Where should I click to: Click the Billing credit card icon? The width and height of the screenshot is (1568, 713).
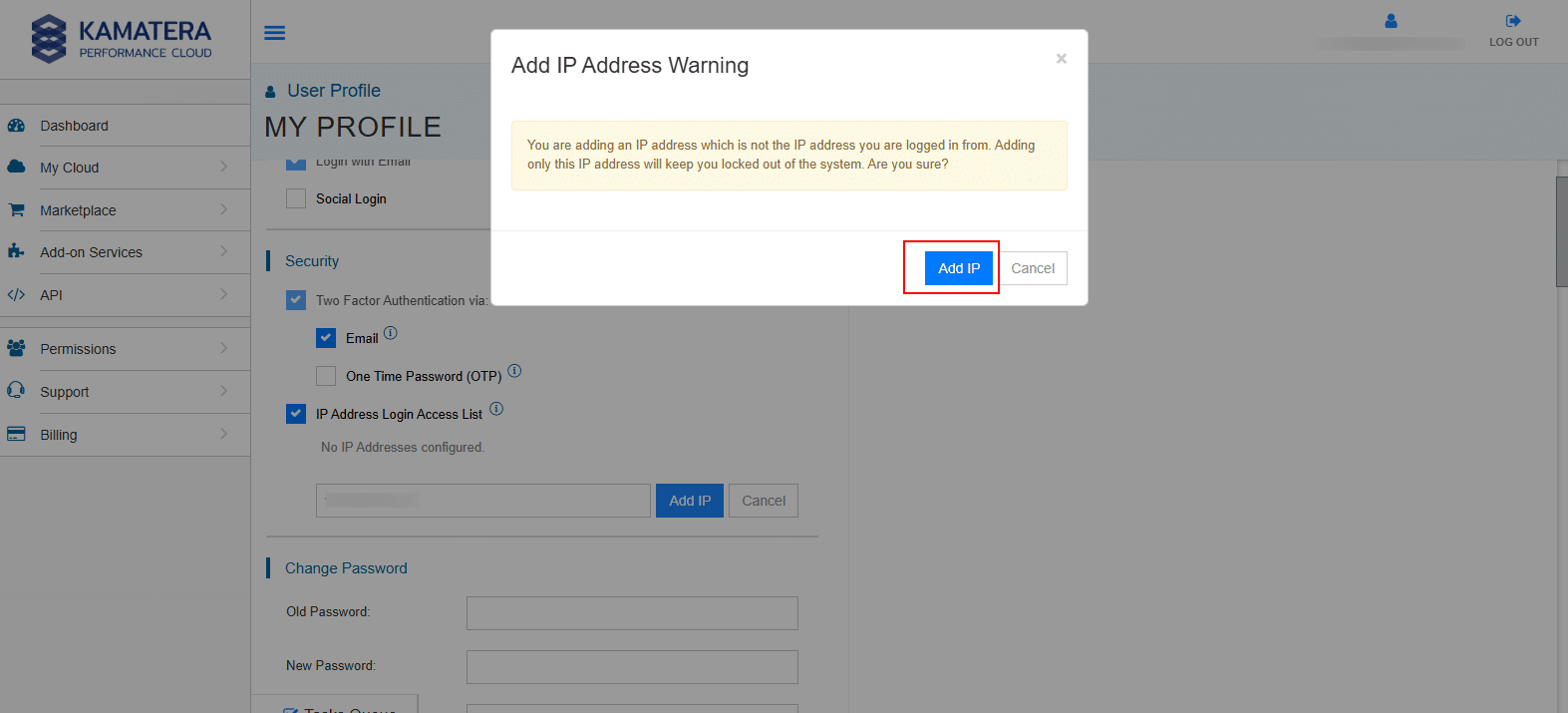pyautogui.click(x=16, y=434)
